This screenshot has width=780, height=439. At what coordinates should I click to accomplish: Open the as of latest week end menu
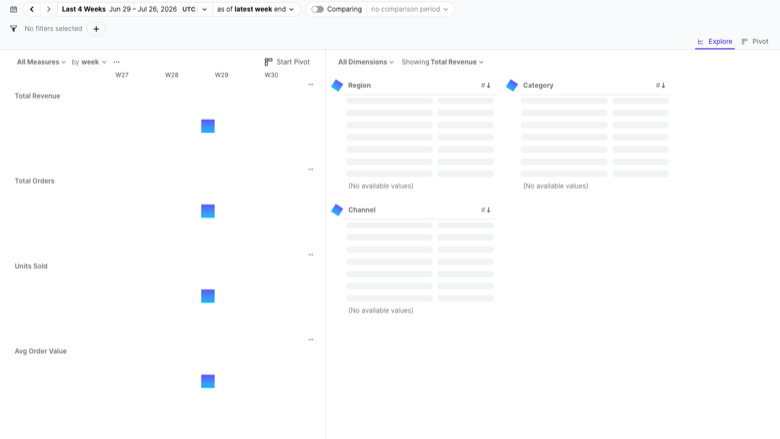pos(255,9)
